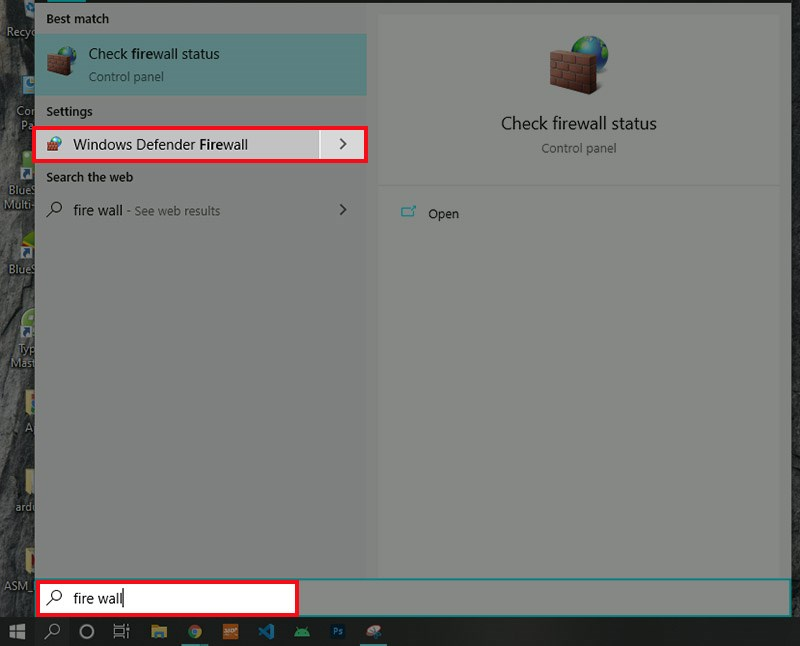Click the small Windows Defender Firewall icon
Image resolution: width=800 pixels, height=646 pixels.
tap(55, 144)
